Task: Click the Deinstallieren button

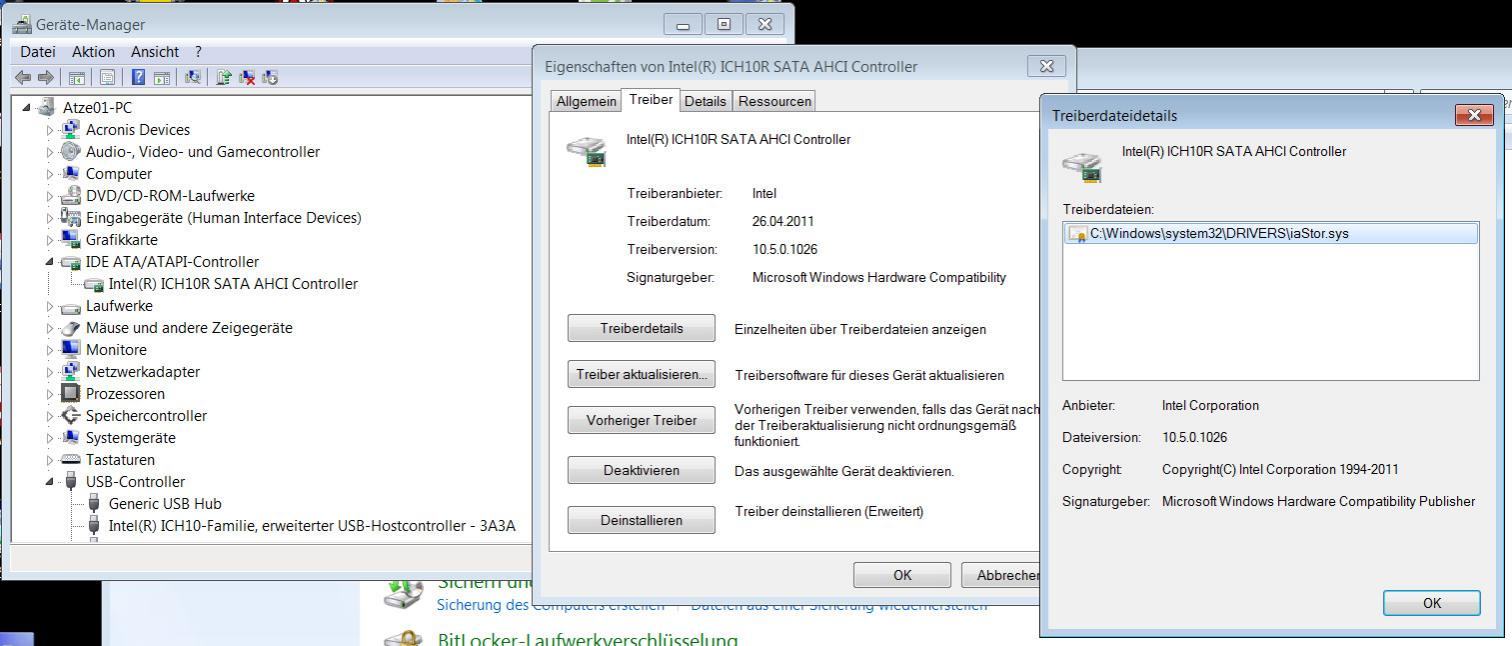Action: 641,520
